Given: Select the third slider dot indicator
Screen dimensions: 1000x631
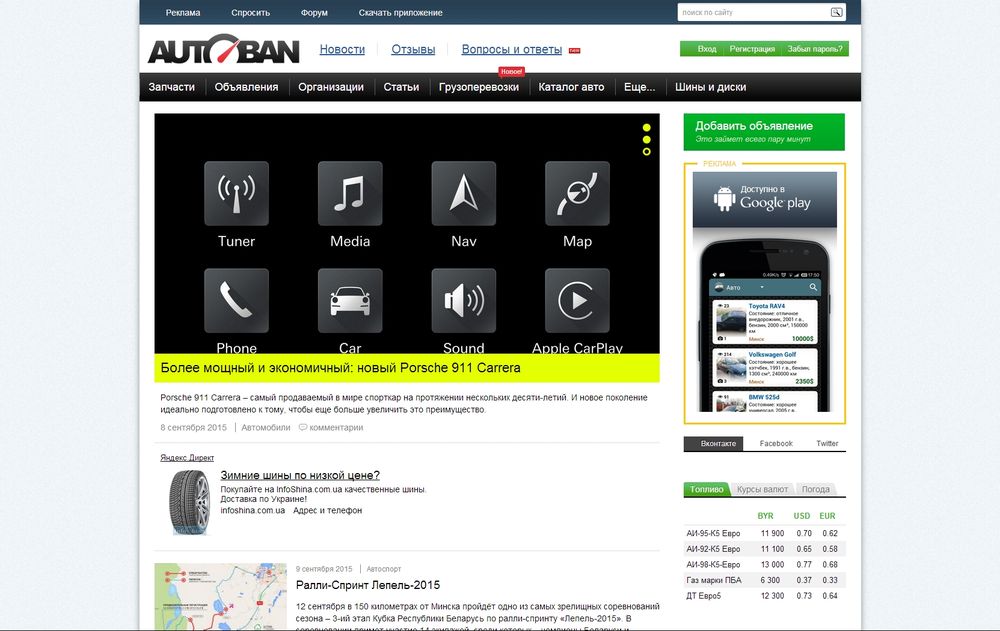Looking at the screenshot, I should coord(647,152).
